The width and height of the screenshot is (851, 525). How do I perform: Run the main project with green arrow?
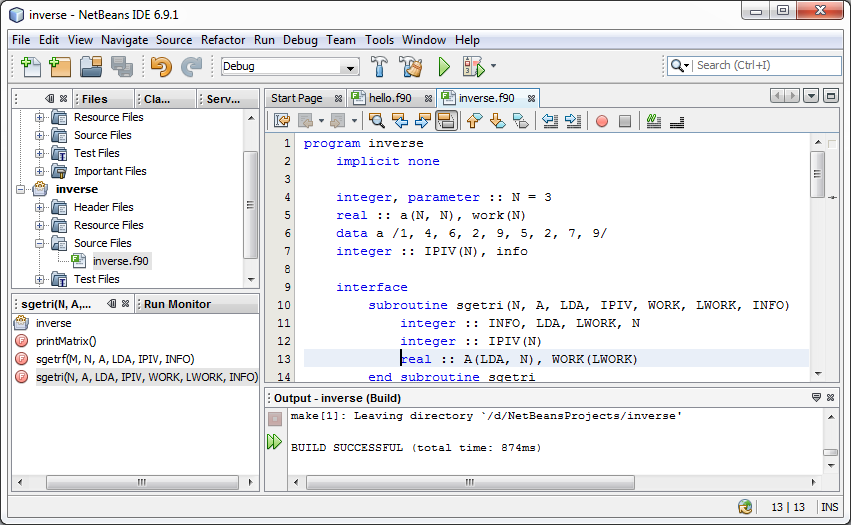click(x=444, y=66)
